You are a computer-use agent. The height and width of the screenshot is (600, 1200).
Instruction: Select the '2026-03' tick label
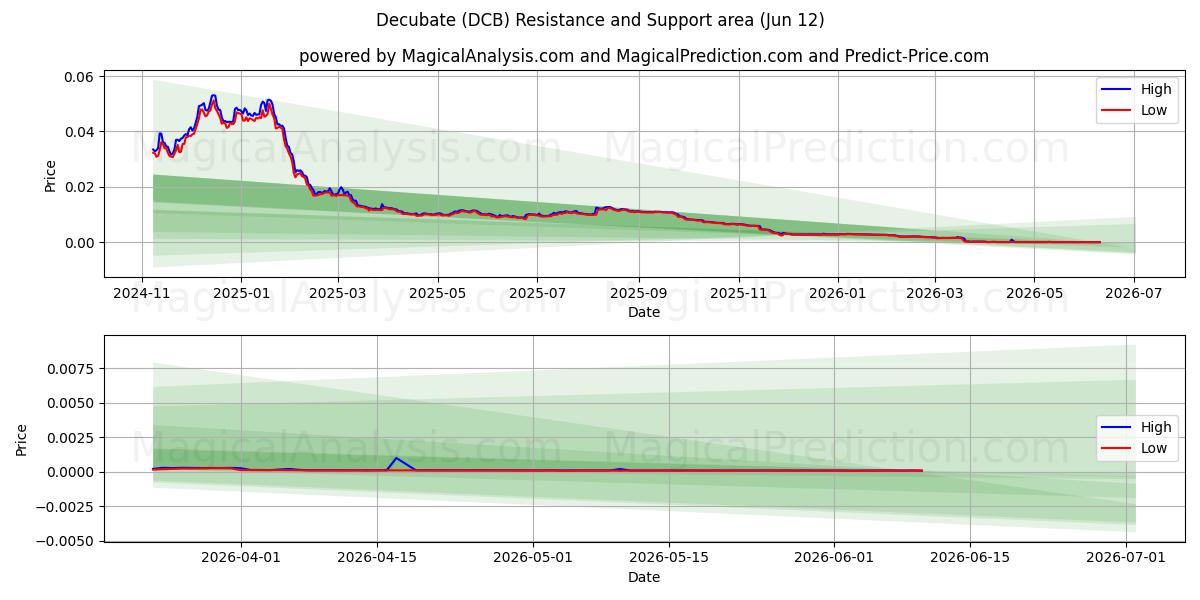pyautogui.click(x=934, y=294)
